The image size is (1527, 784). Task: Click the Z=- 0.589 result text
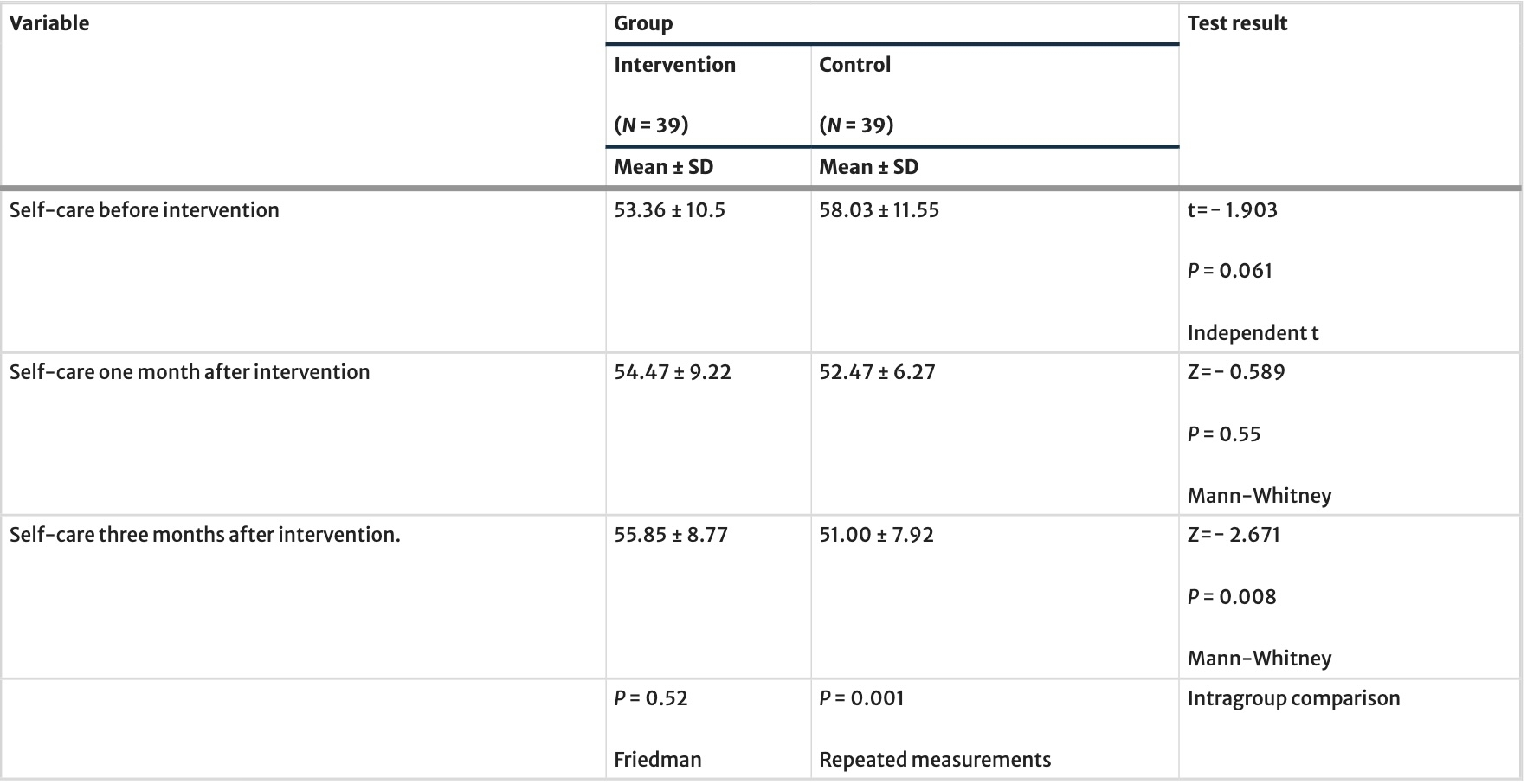1236,372
